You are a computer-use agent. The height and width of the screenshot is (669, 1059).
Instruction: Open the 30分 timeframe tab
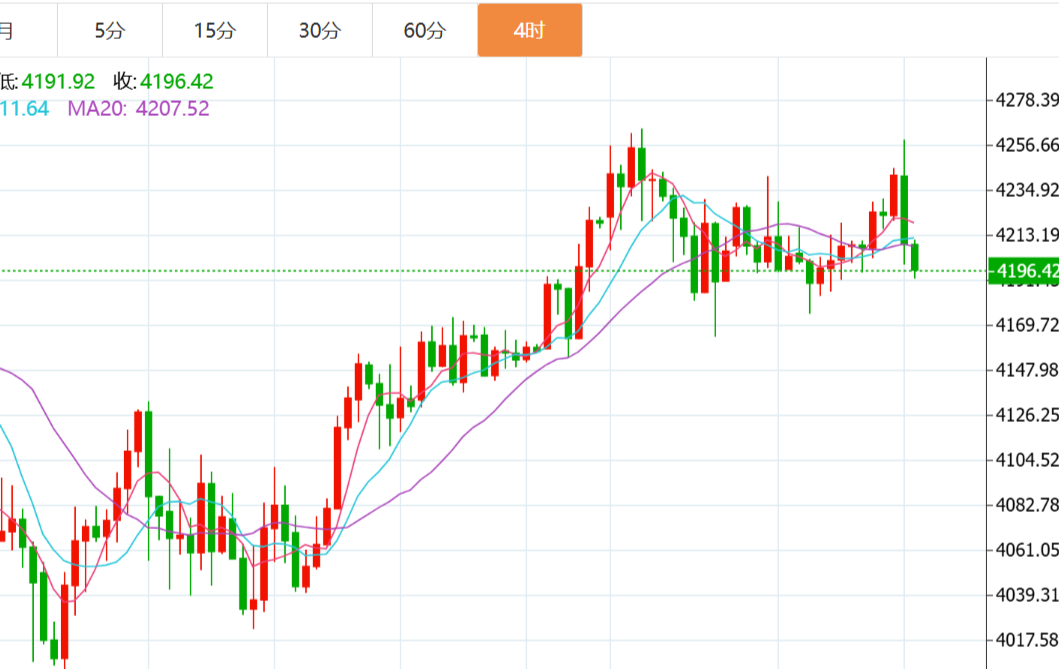click(x=319, y=30)
